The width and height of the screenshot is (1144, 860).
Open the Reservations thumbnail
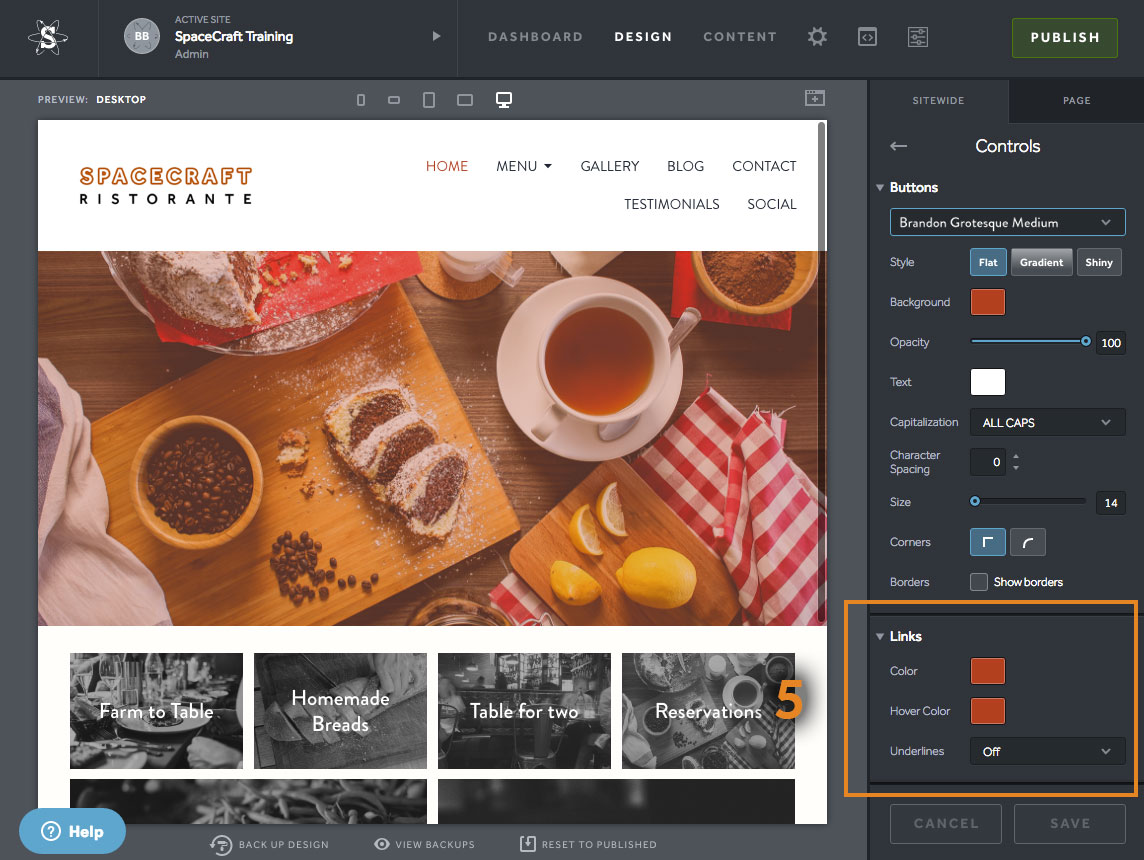tap(708, 711)
